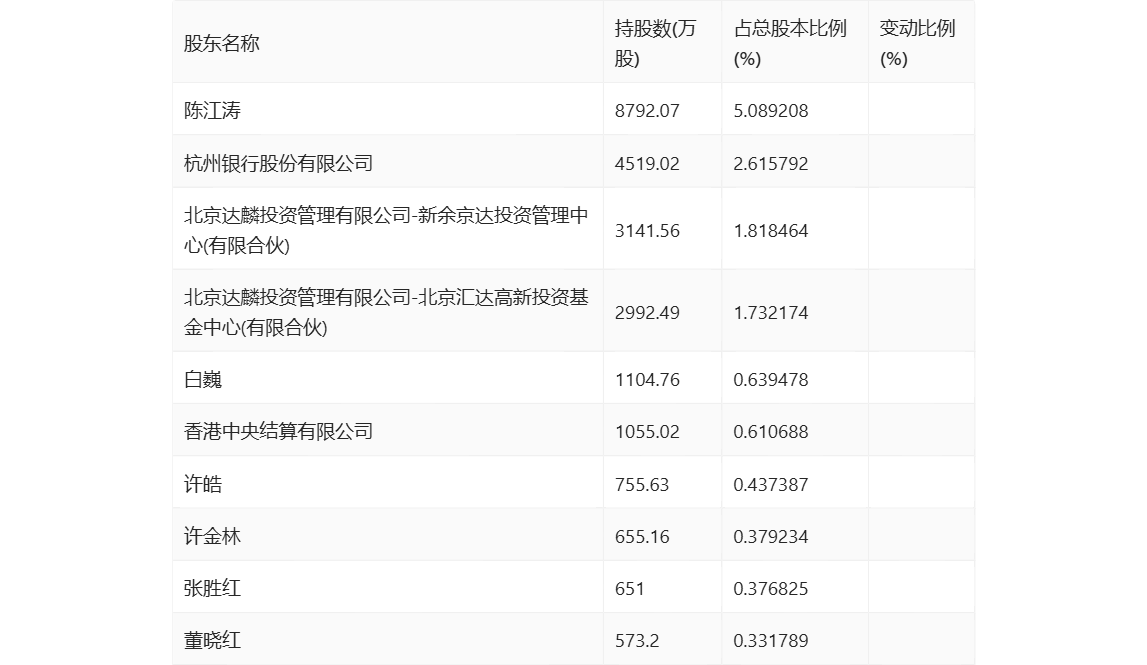Select shareholder name 张胜红
The height and width of the screenshot is (665, 1147).
click(212, 588)
